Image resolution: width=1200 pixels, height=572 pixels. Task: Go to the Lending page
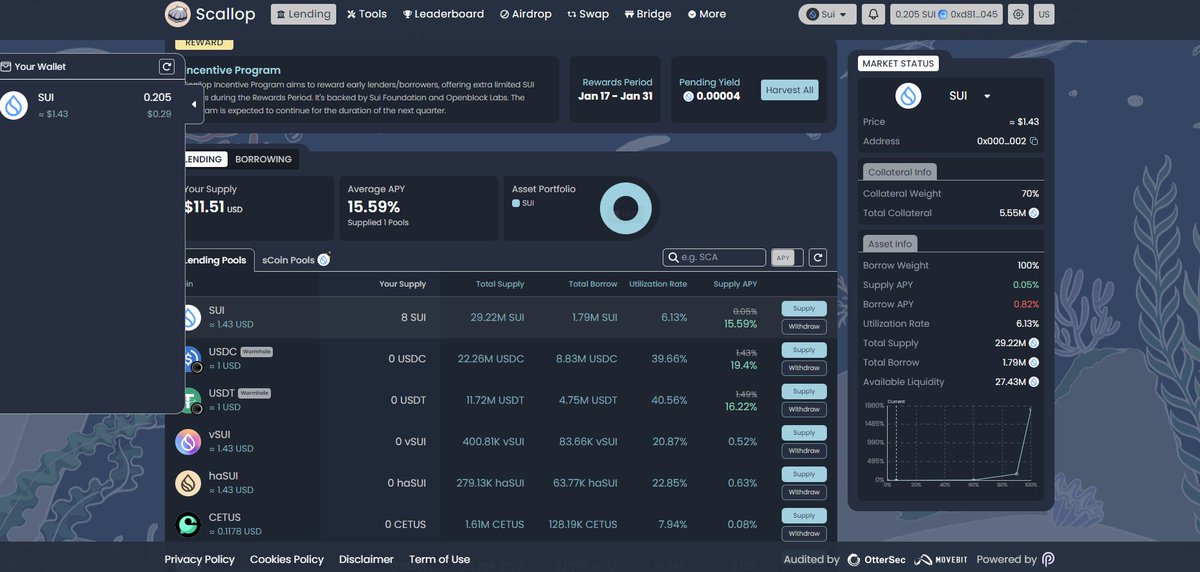pos(303,14)
